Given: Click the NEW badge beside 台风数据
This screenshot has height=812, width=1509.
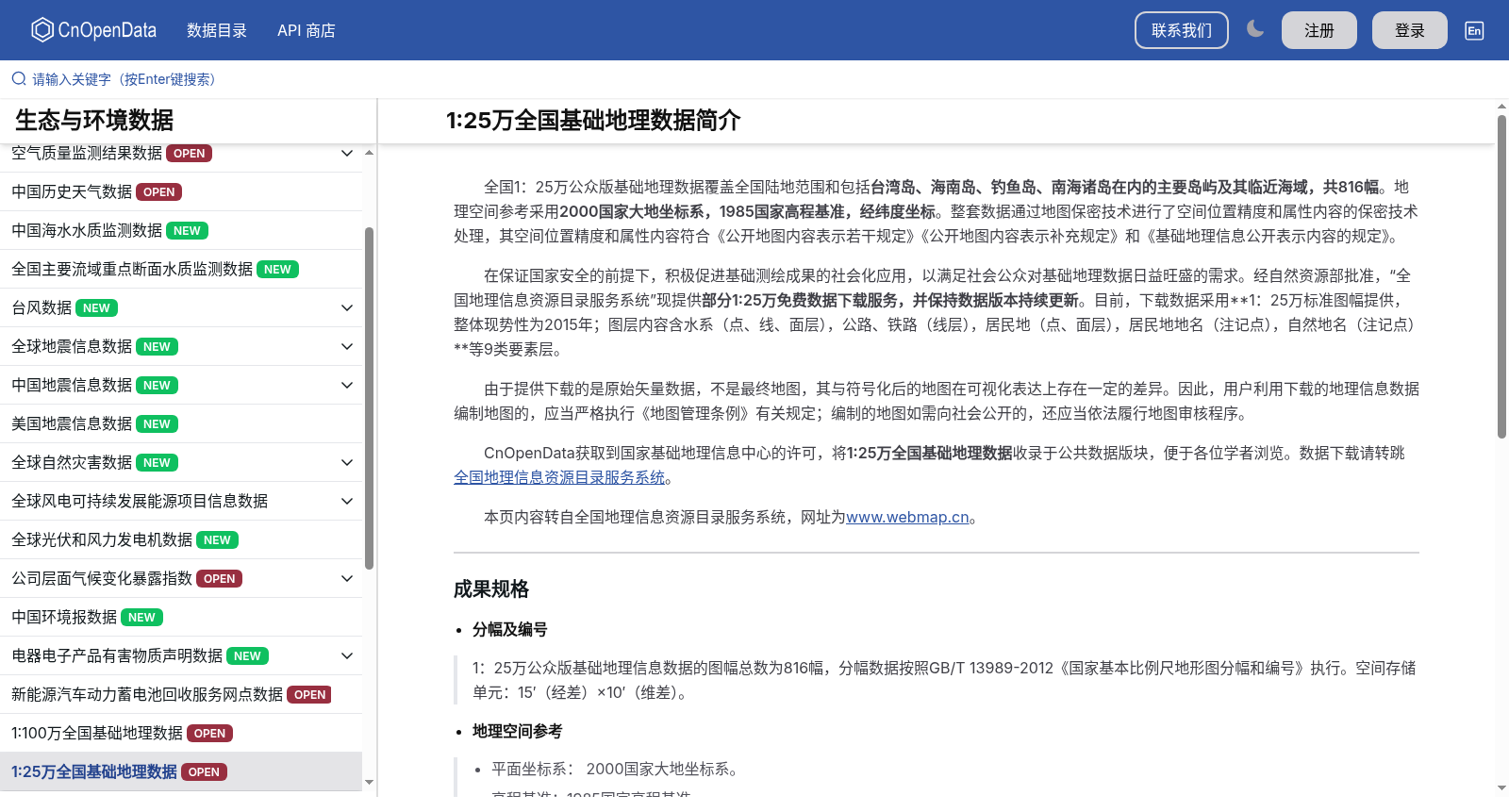Looking at the screenshot, I should pos(96,307).
